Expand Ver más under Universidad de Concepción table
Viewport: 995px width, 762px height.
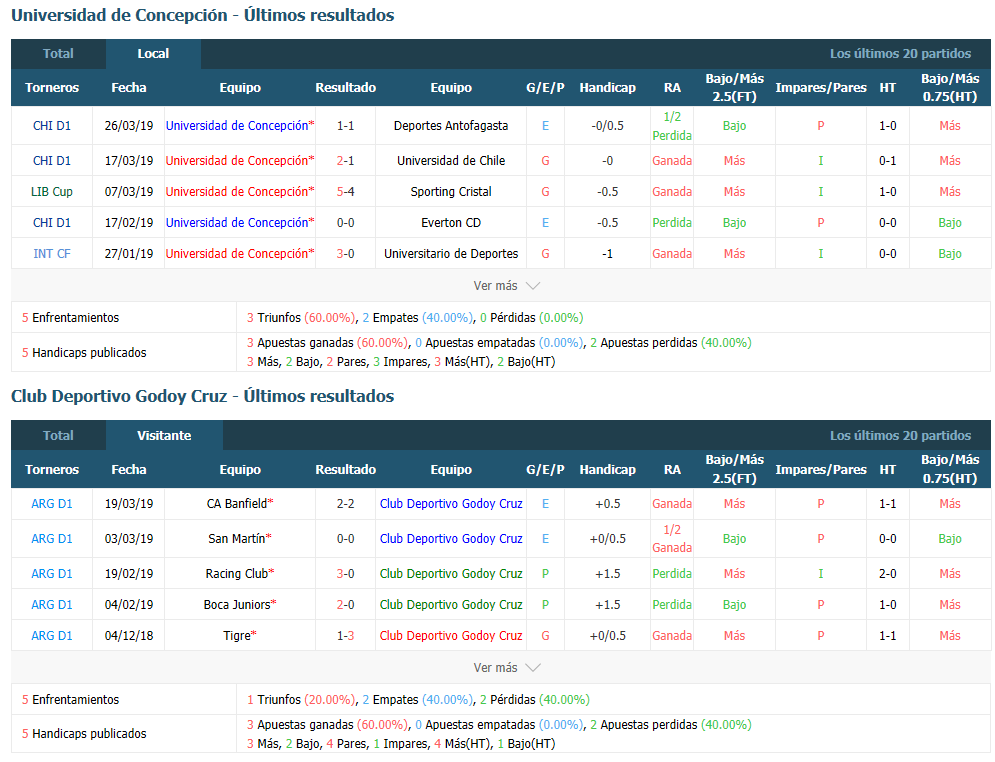pyautogui.click(x=506, y=286)
